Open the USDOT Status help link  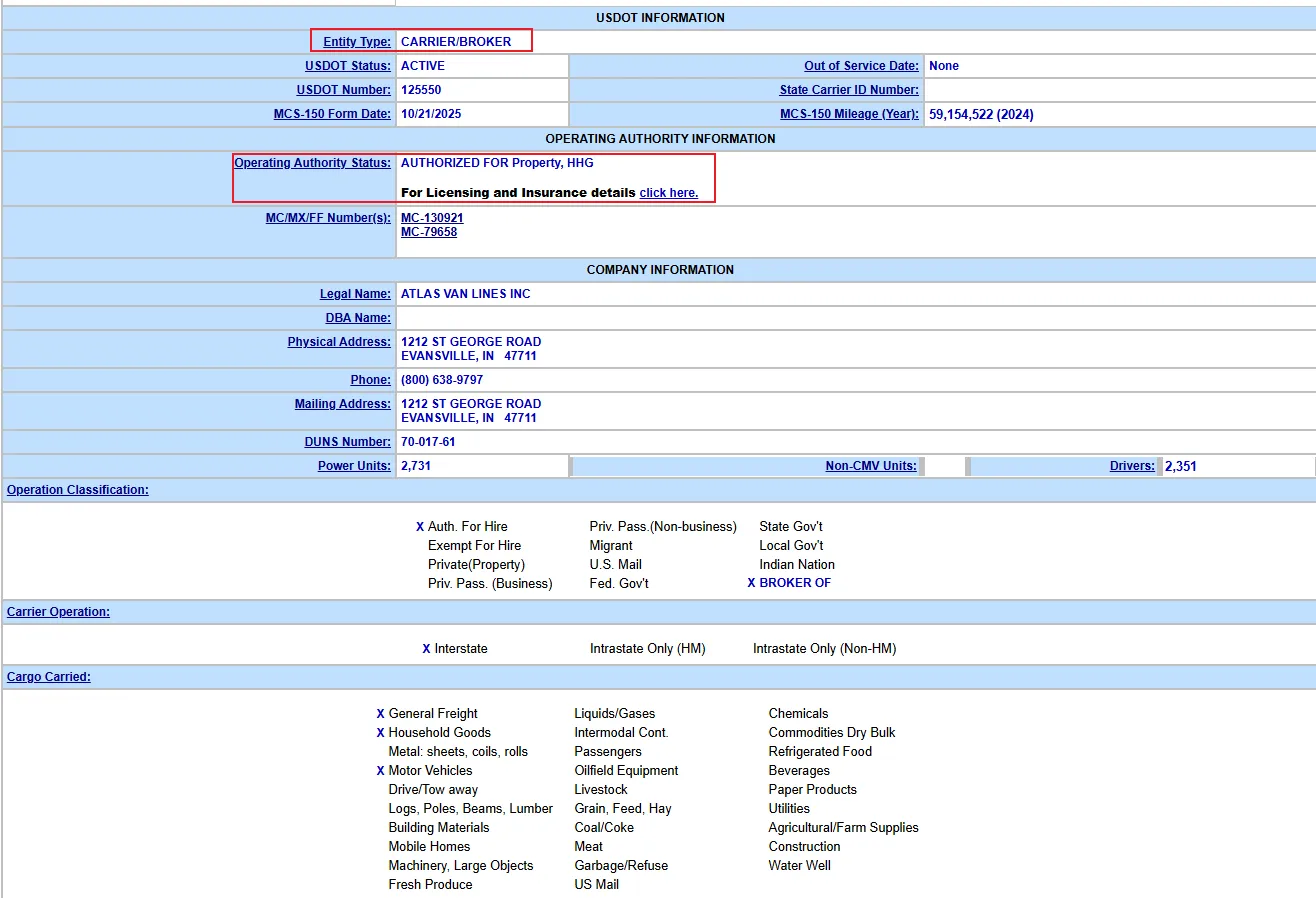click(347, 66)
